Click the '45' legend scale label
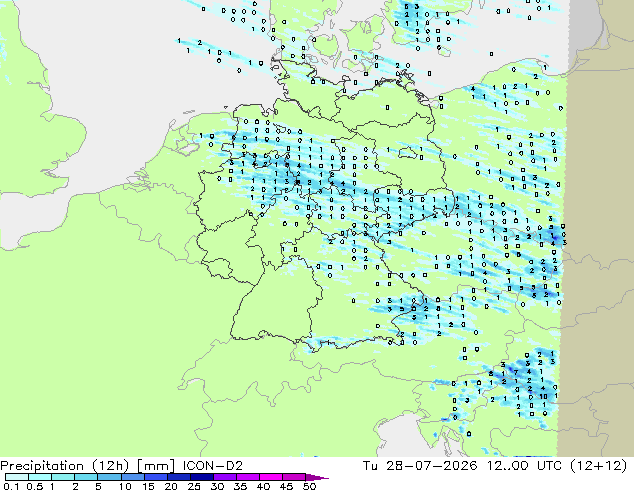The image size is (634, 490). point(286,486)
